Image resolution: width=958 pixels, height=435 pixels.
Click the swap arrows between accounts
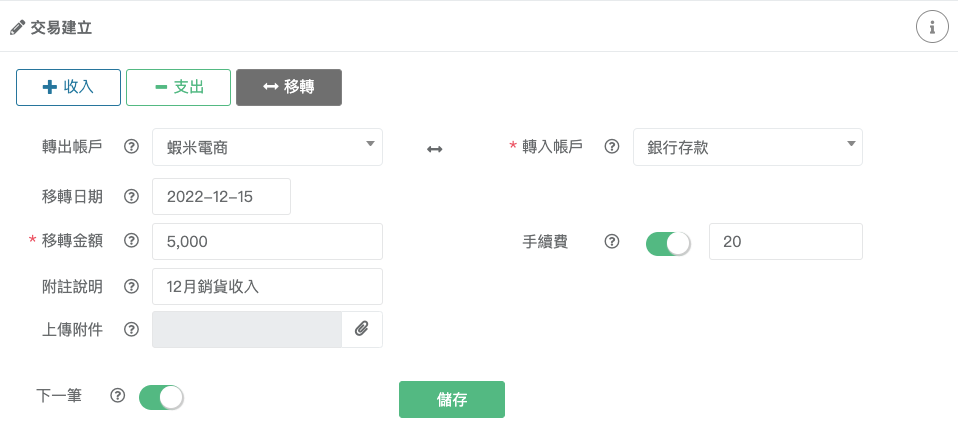[x=434, y=149]
